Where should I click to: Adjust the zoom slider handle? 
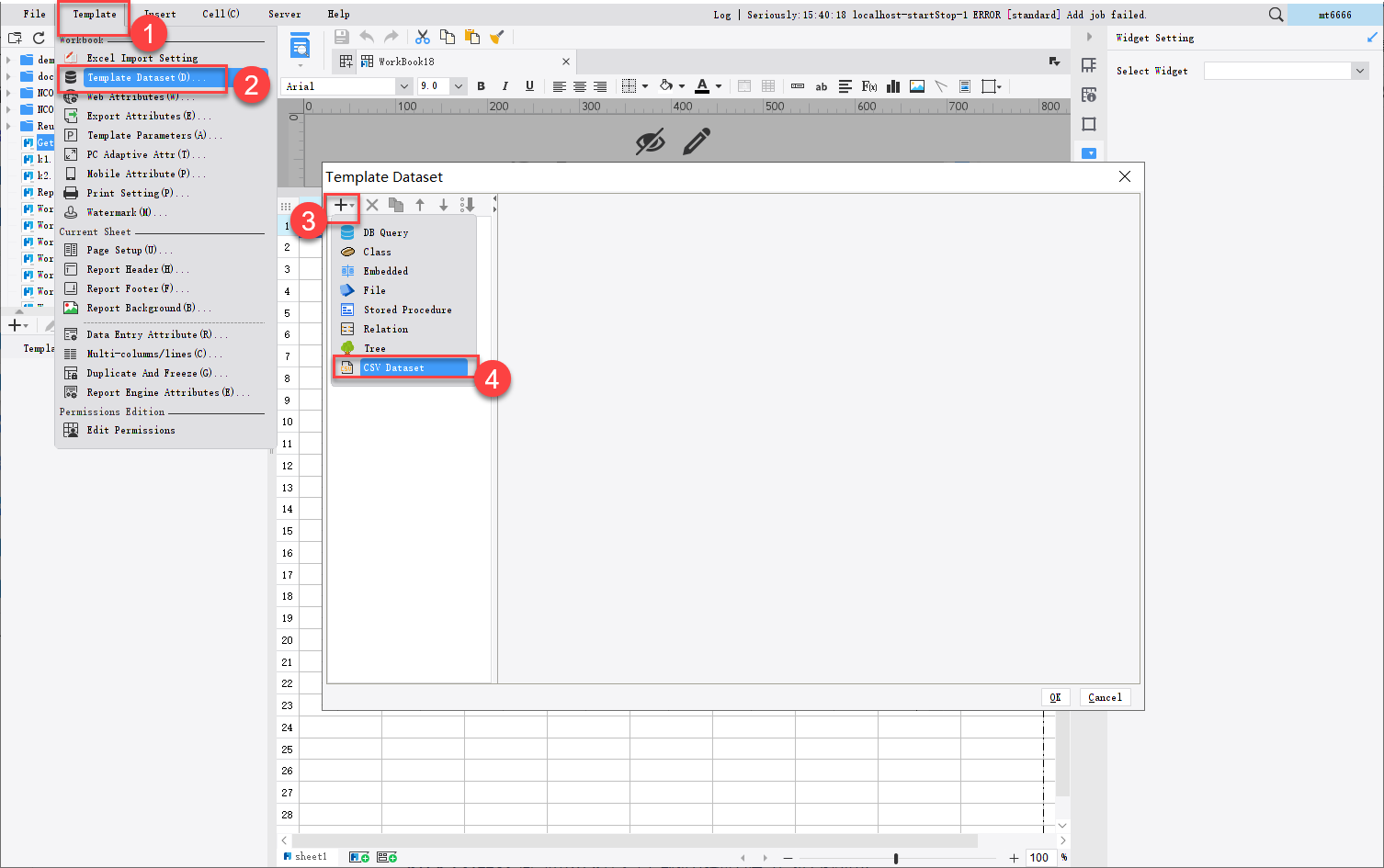tap(896, 858)
